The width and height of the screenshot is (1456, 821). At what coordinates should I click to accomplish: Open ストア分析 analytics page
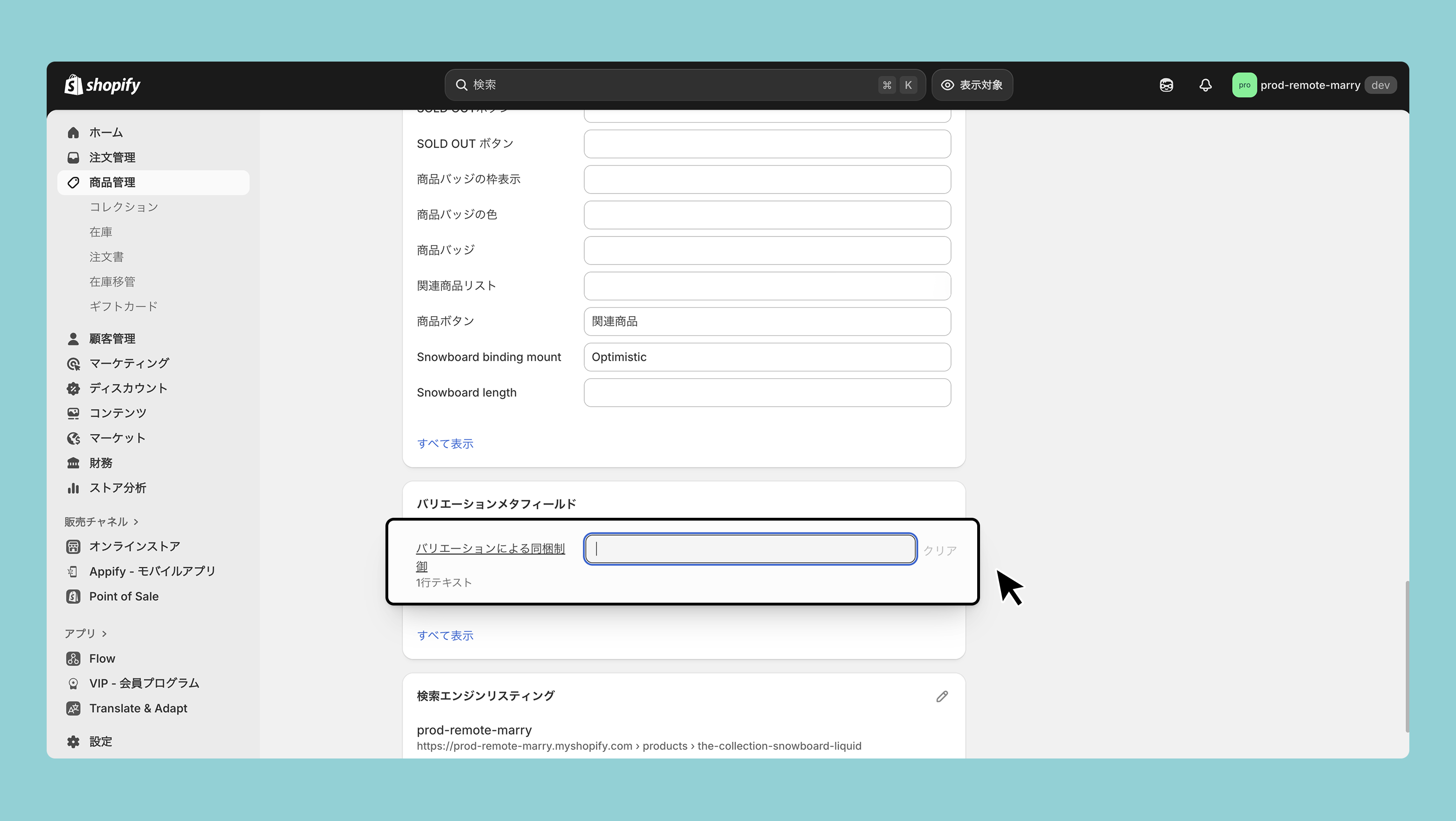[117, 487]
